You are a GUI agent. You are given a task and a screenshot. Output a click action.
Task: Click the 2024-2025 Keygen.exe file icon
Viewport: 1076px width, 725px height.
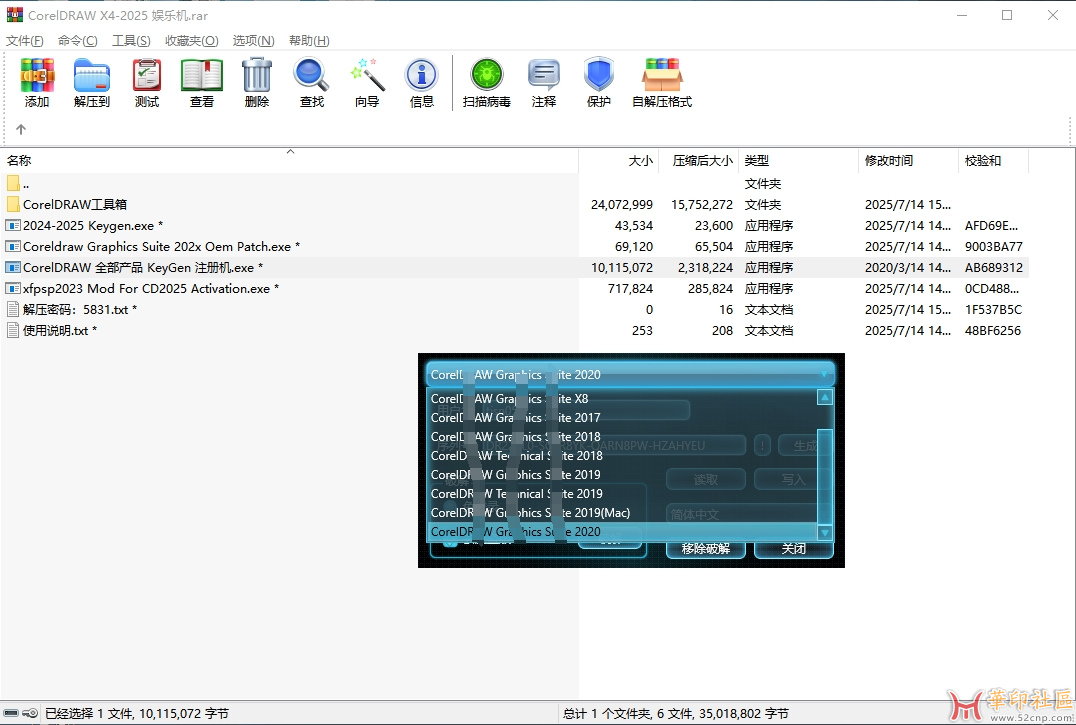pyautogui.click(x=12, y=225)
